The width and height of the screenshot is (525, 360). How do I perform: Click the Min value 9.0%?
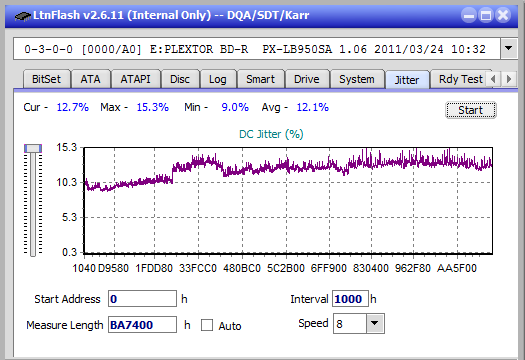[x=235, y=107]
